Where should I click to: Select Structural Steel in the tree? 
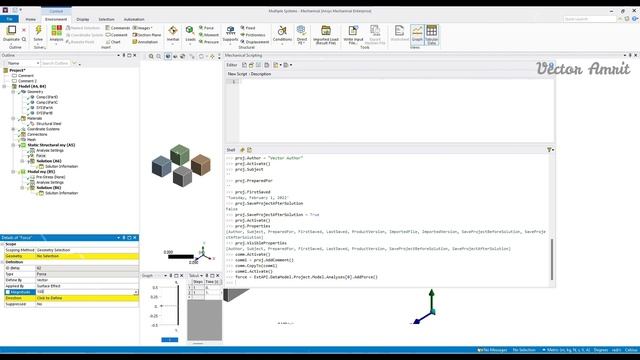pos(48,124)
